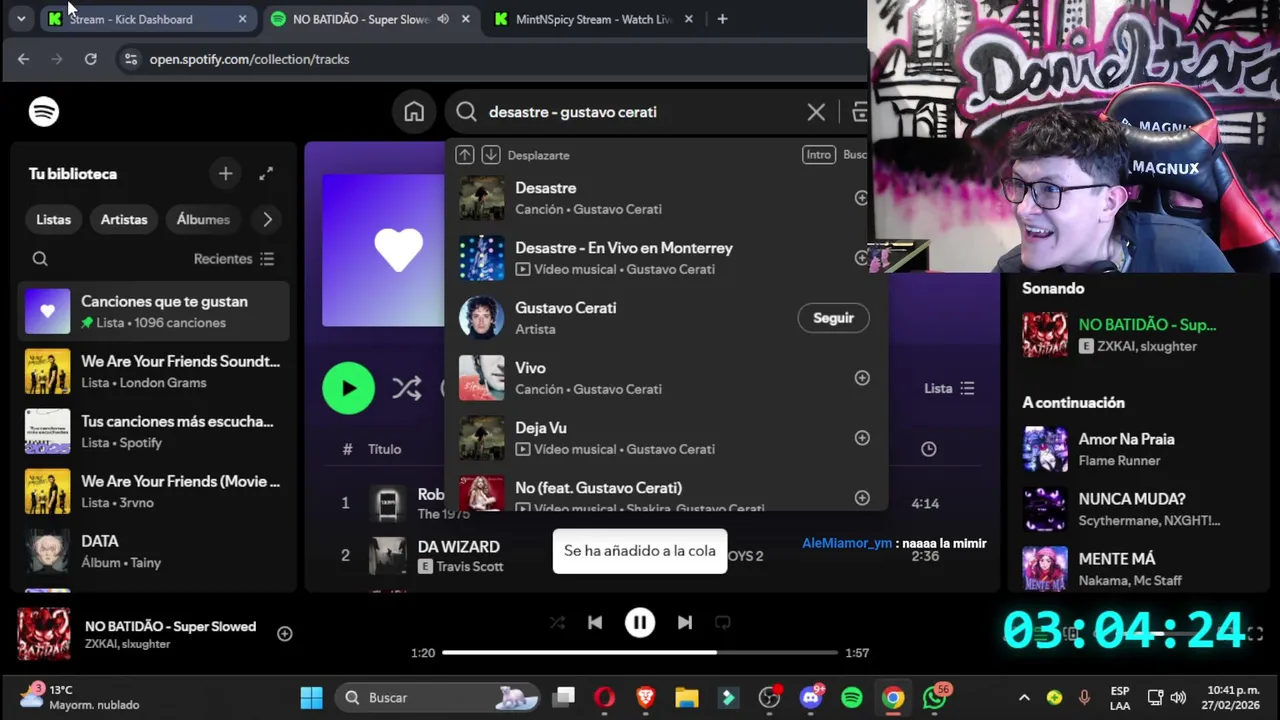Clear the search field with the X
The width and height of the screenshot is (1280, 720).
(x=816, y=112)
